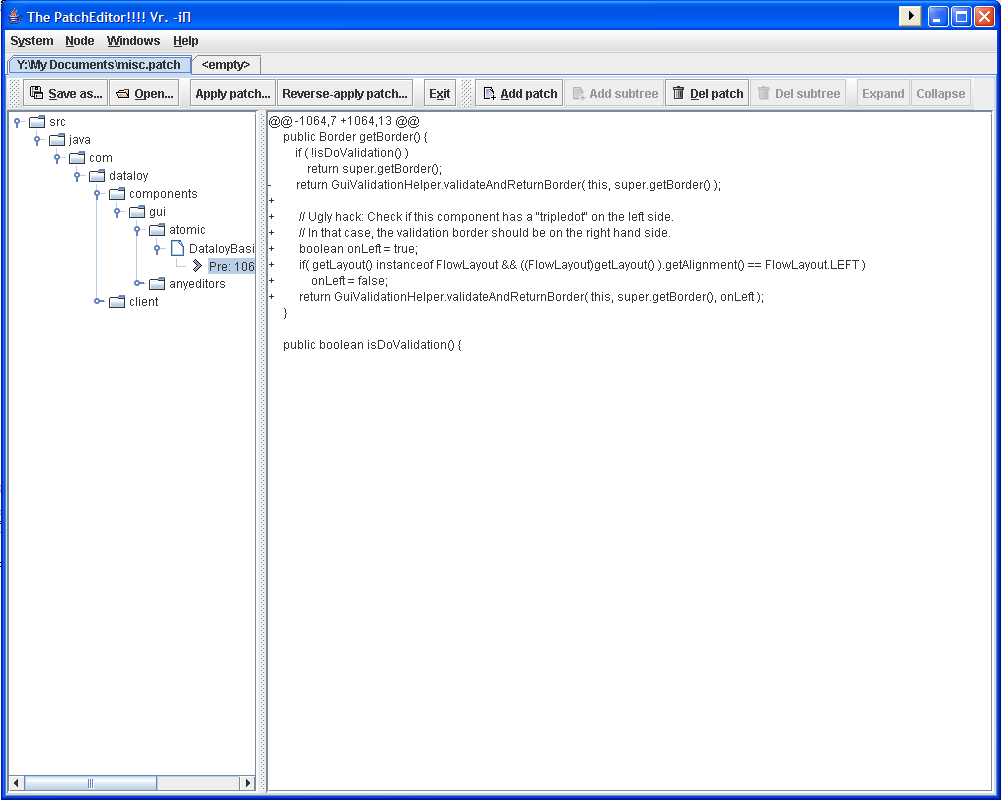Collapse the dataloy tree node
This screenshot has width=1001, height=800.
tap(77, 176)
